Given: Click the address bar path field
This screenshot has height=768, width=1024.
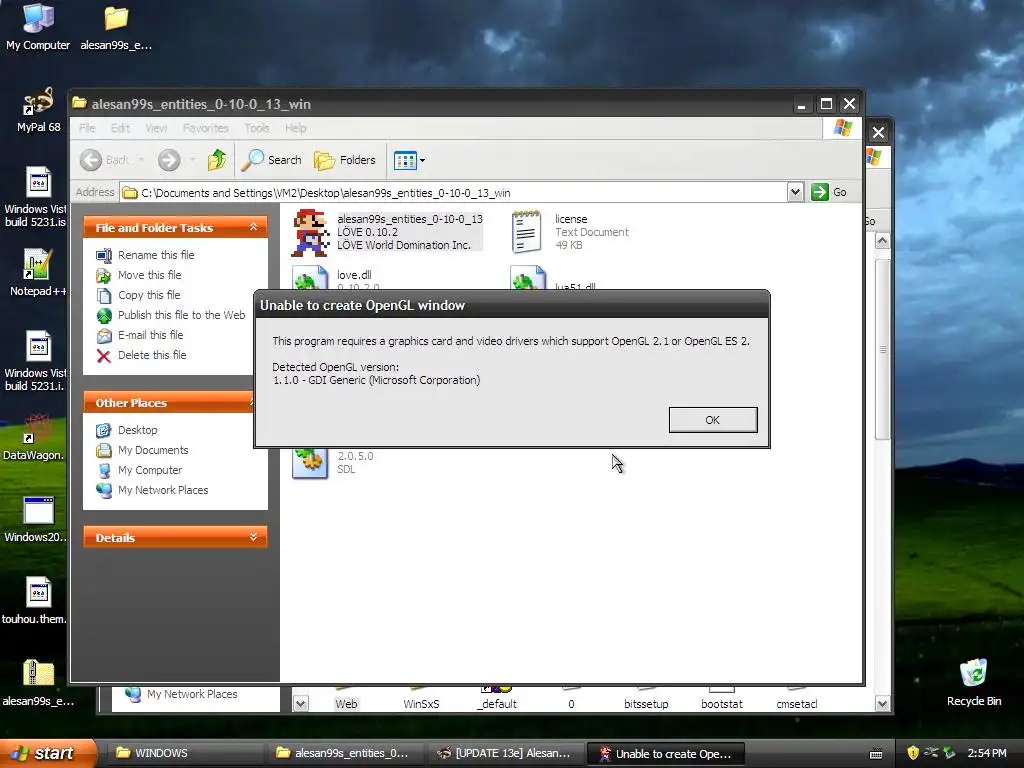Looking at the screenshot, I should click(454, 193).
